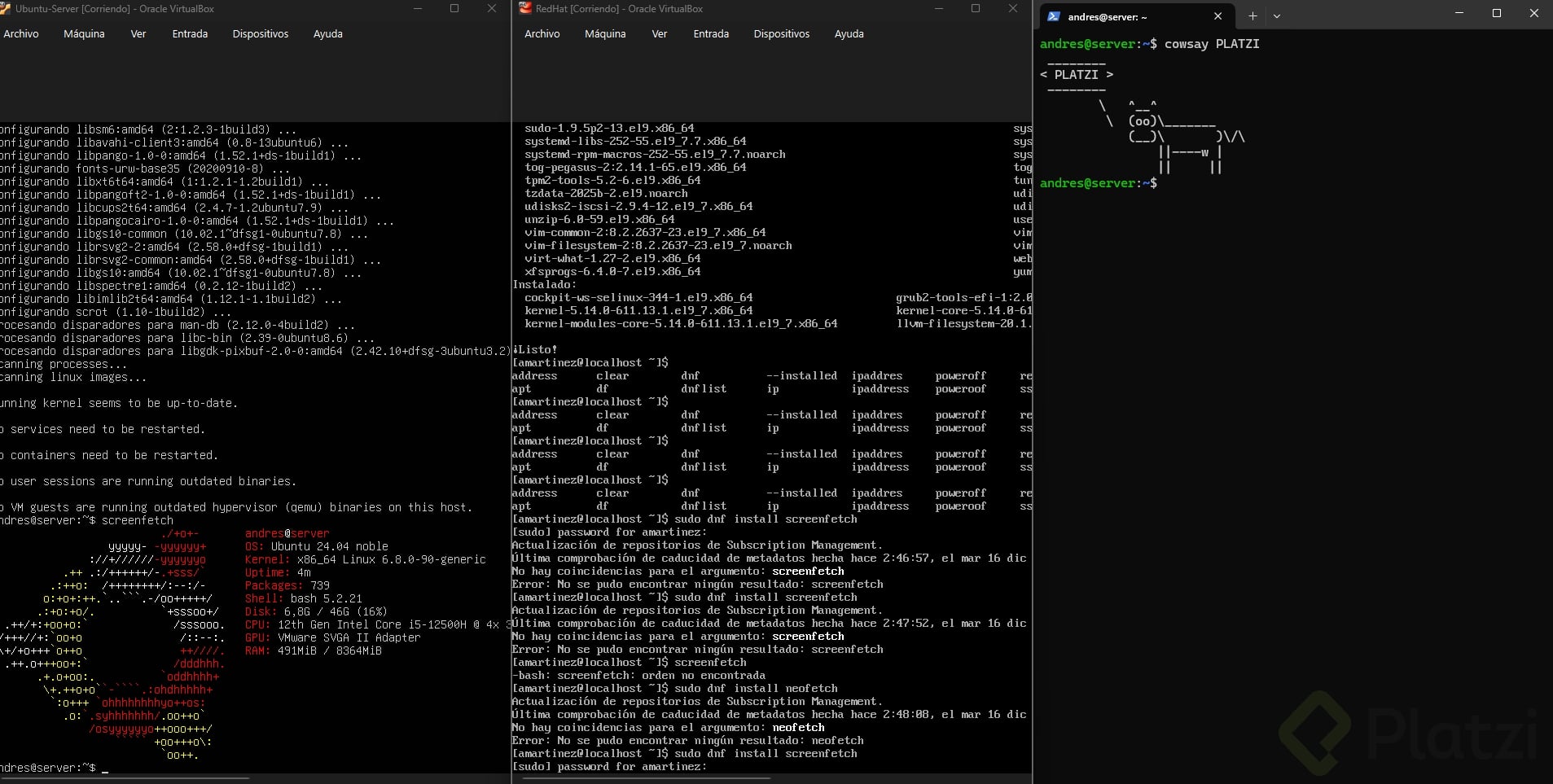Click the ASCII cow drawing in the terminal
1553x784 pixels.
(1171, 137)
